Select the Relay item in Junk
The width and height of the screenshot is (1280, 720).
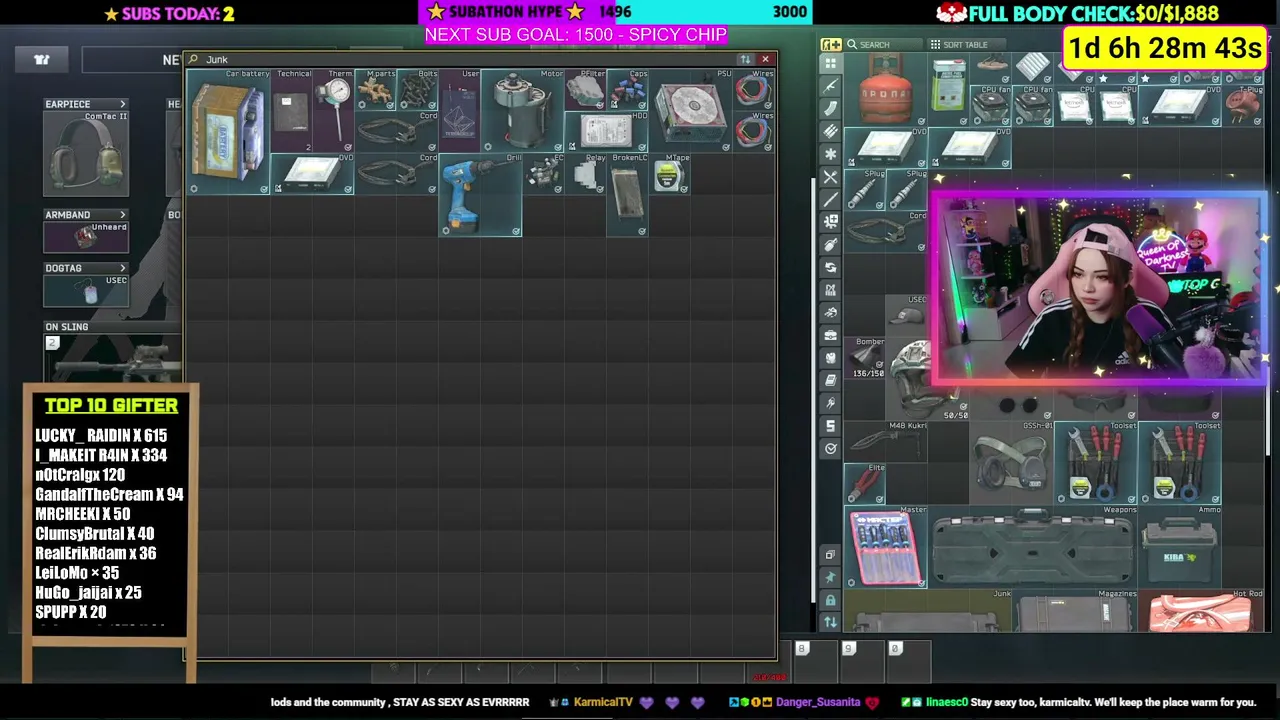click(585, 173)
